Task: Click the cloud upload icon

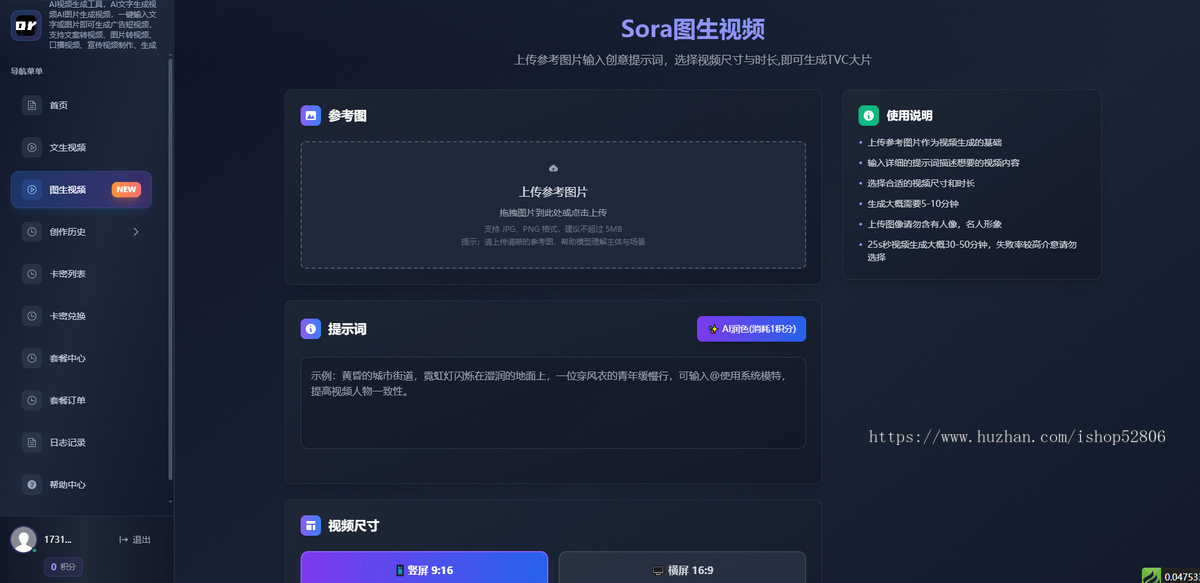Action: pos(553,168)
